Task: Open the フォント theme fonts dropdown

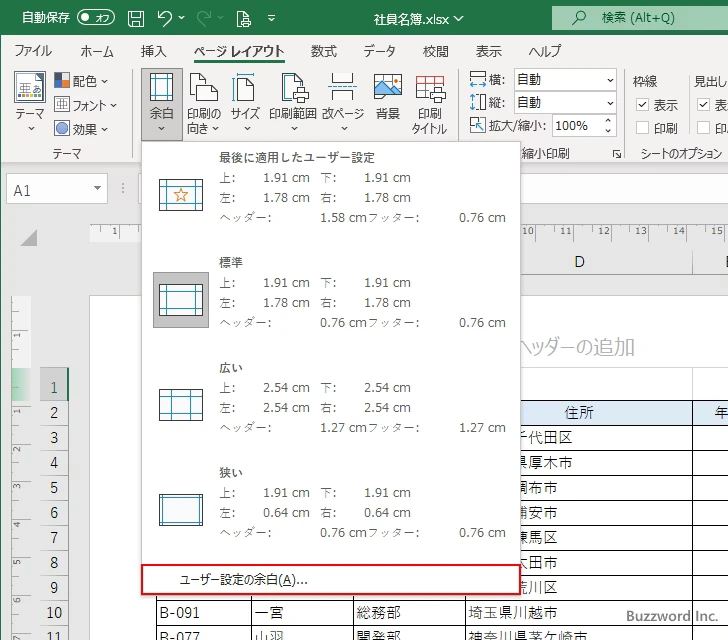Action: (x=85, y=105)
